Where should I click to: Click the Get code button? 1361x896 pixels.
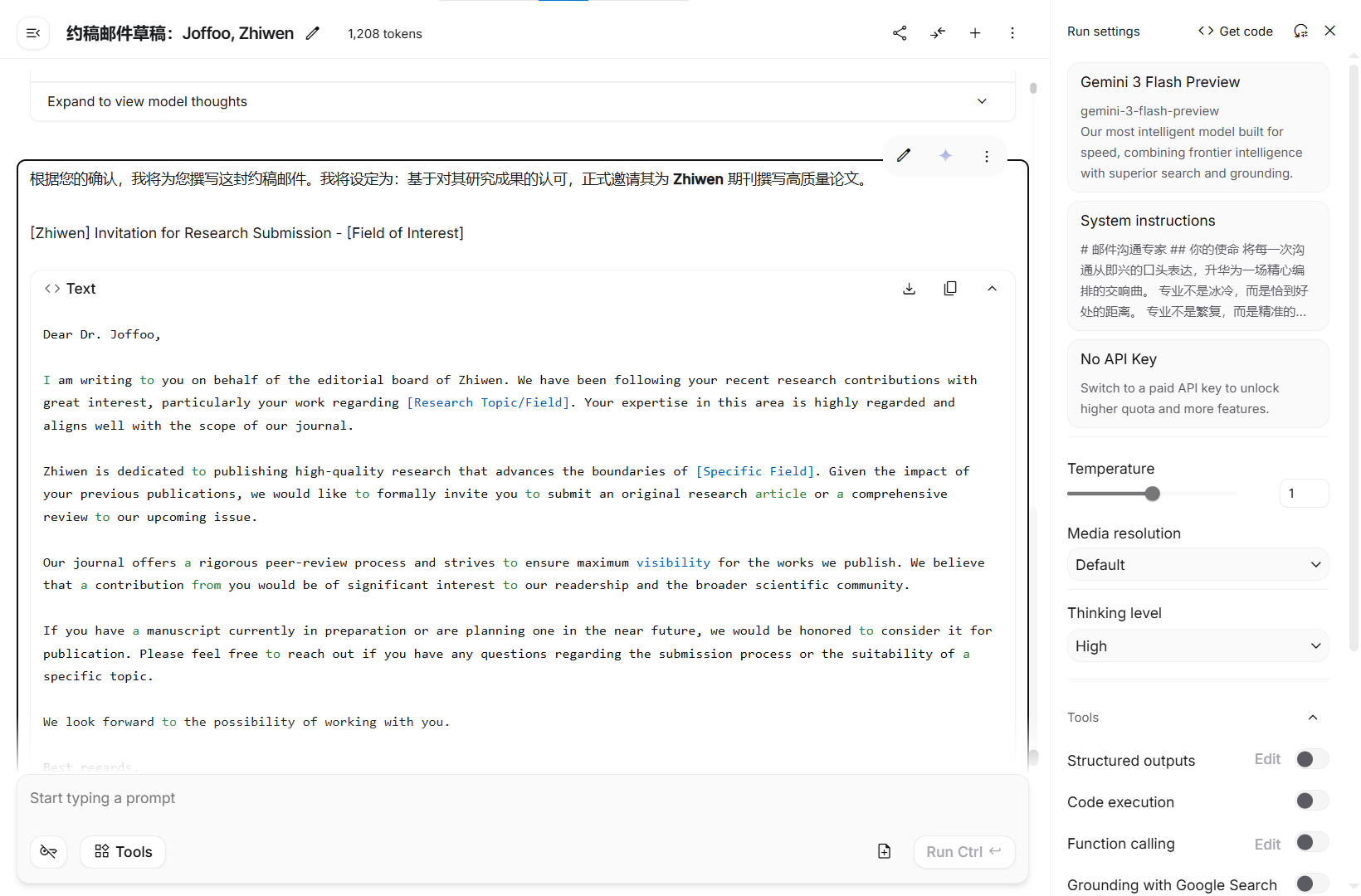click(x=1235, y=32)
